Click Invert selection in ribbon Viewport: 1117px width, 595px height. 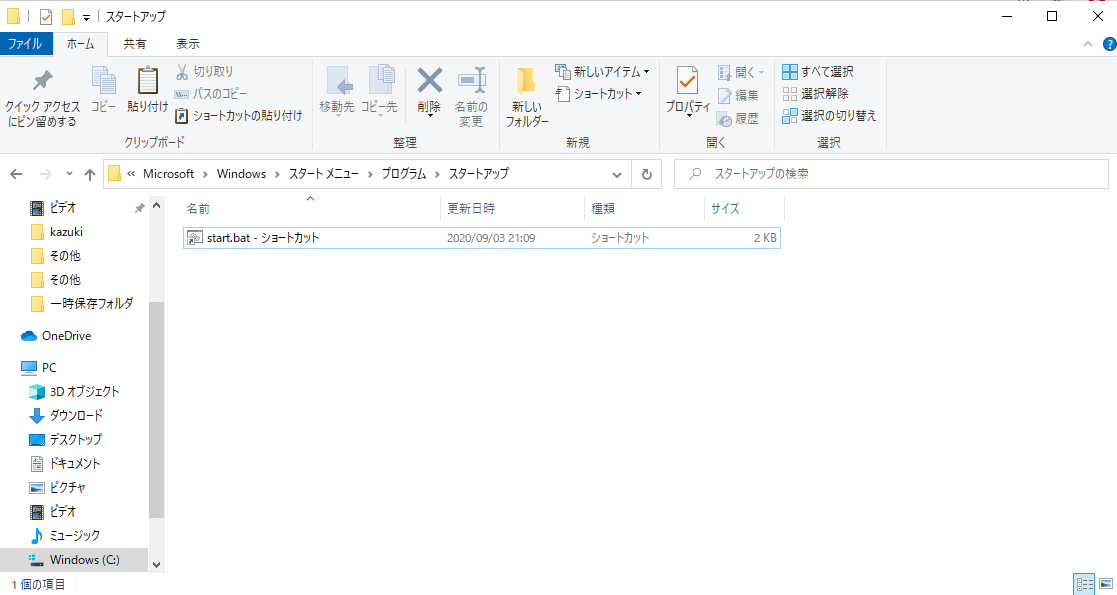point(829,115)
